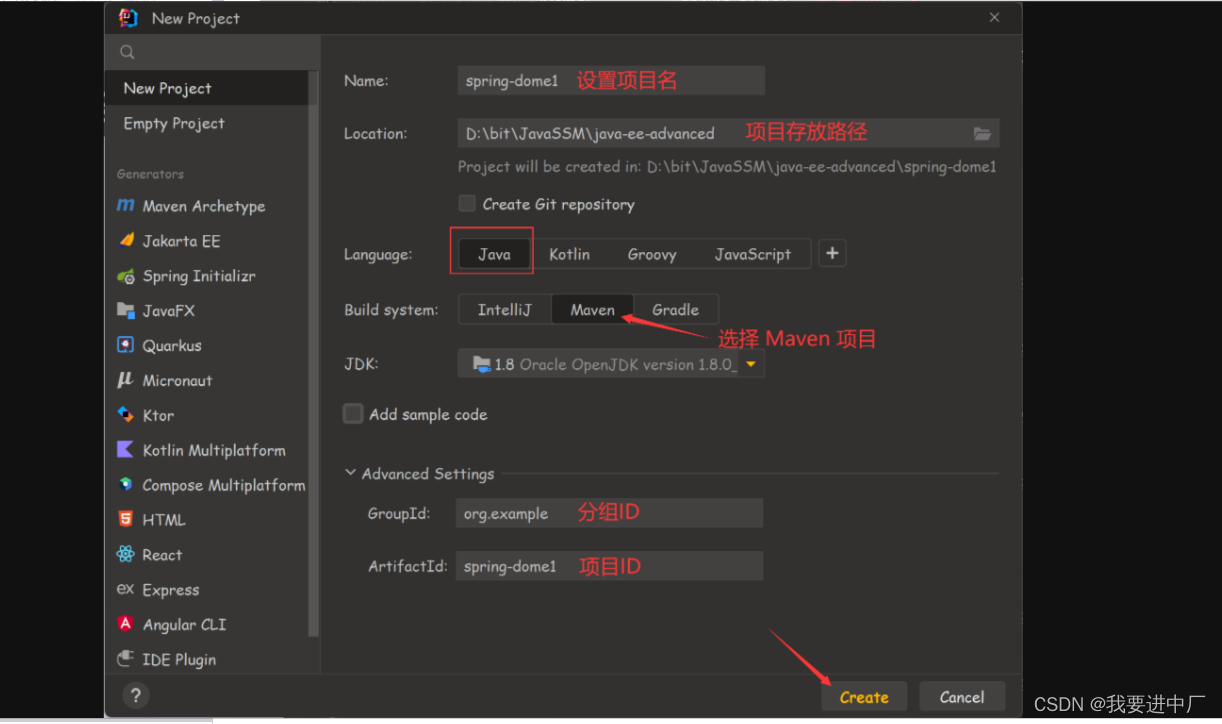
Task: Open the add language plus menu
Action: [x=832, y=253]
